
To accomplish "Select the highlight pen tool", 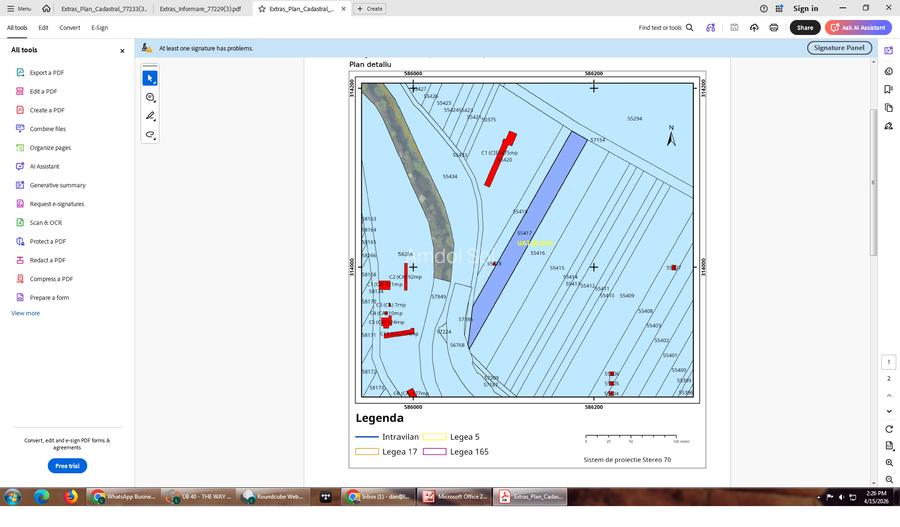I will click(x=150, y=116).
